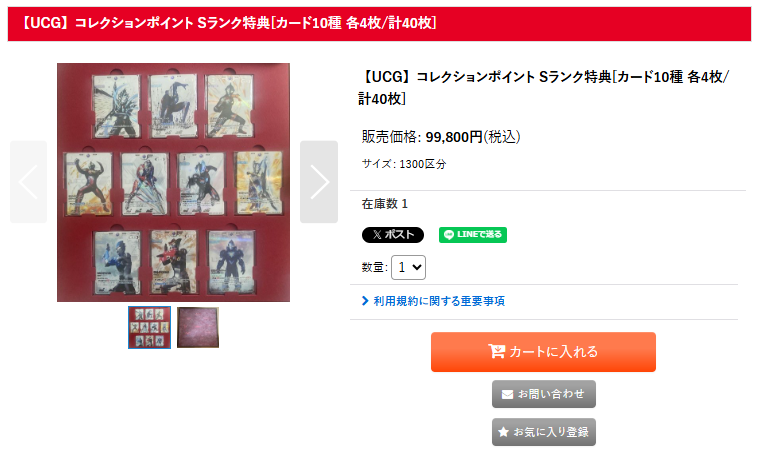Click the 在庫数 1 stock label
This screenshot has height=463, width=761.
click(x=384, y=204)
